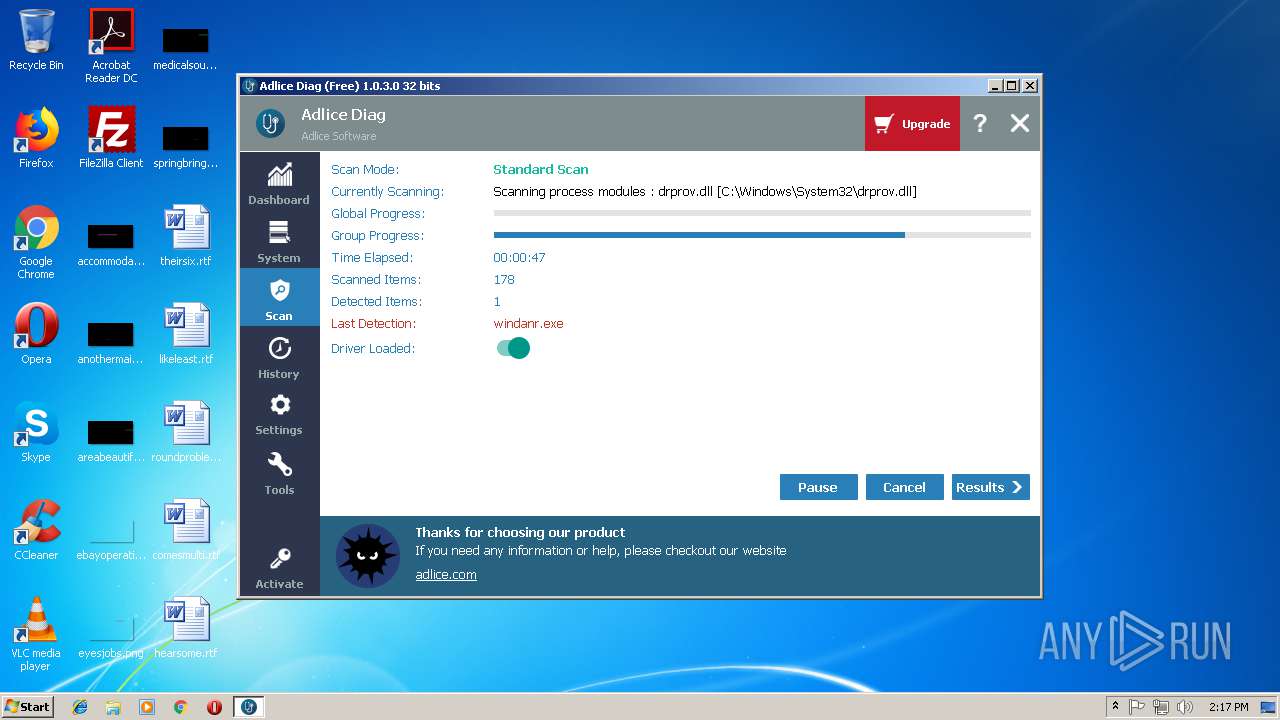
Task: Select the Scan section in sidebar
Action: (x=279, y=299)
